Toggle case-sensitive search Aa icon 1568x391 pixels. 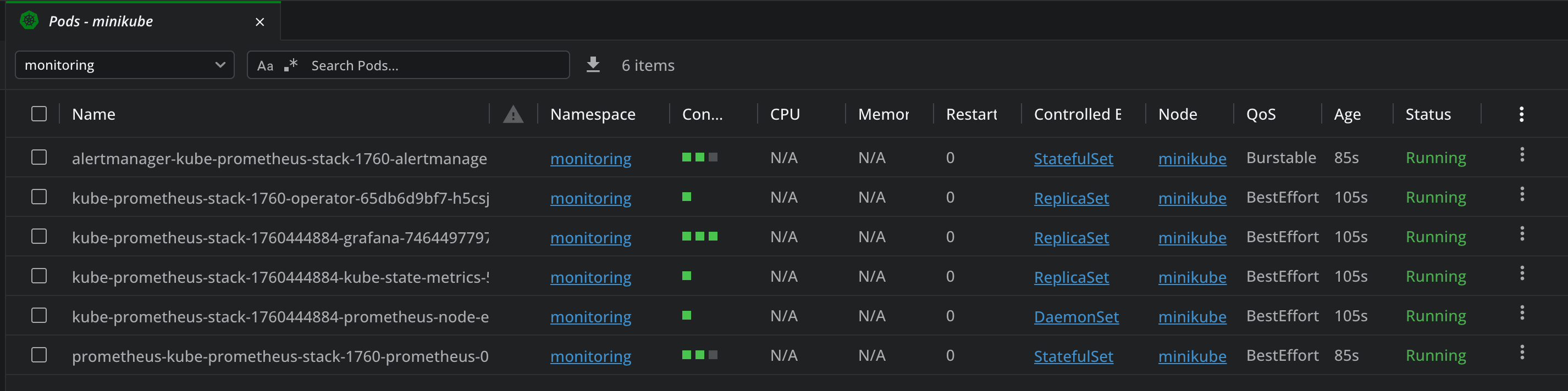266,66
